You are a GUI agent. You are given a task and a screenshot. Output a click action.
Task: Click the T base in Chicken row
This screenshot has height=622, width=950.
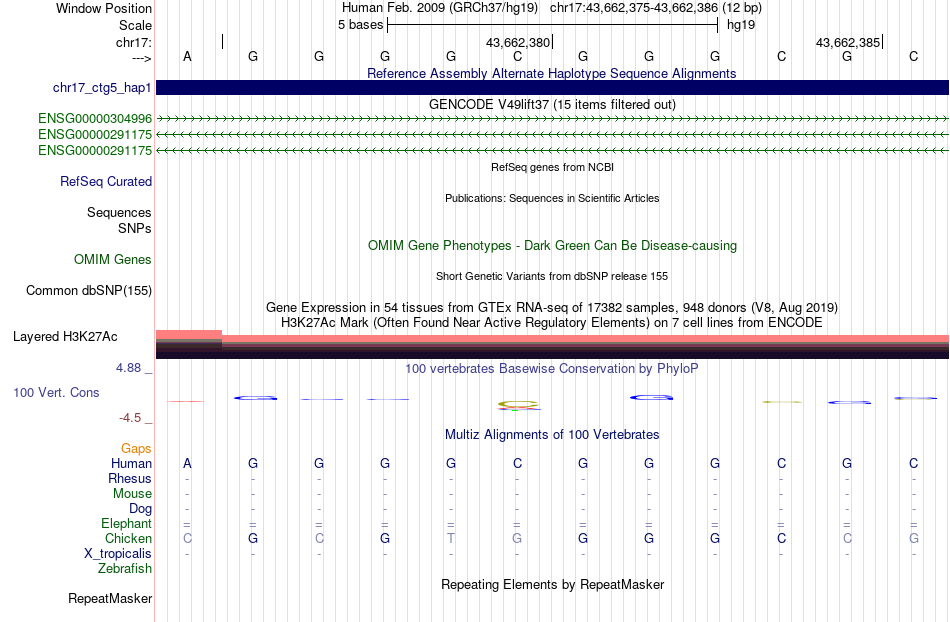[451, 538]
